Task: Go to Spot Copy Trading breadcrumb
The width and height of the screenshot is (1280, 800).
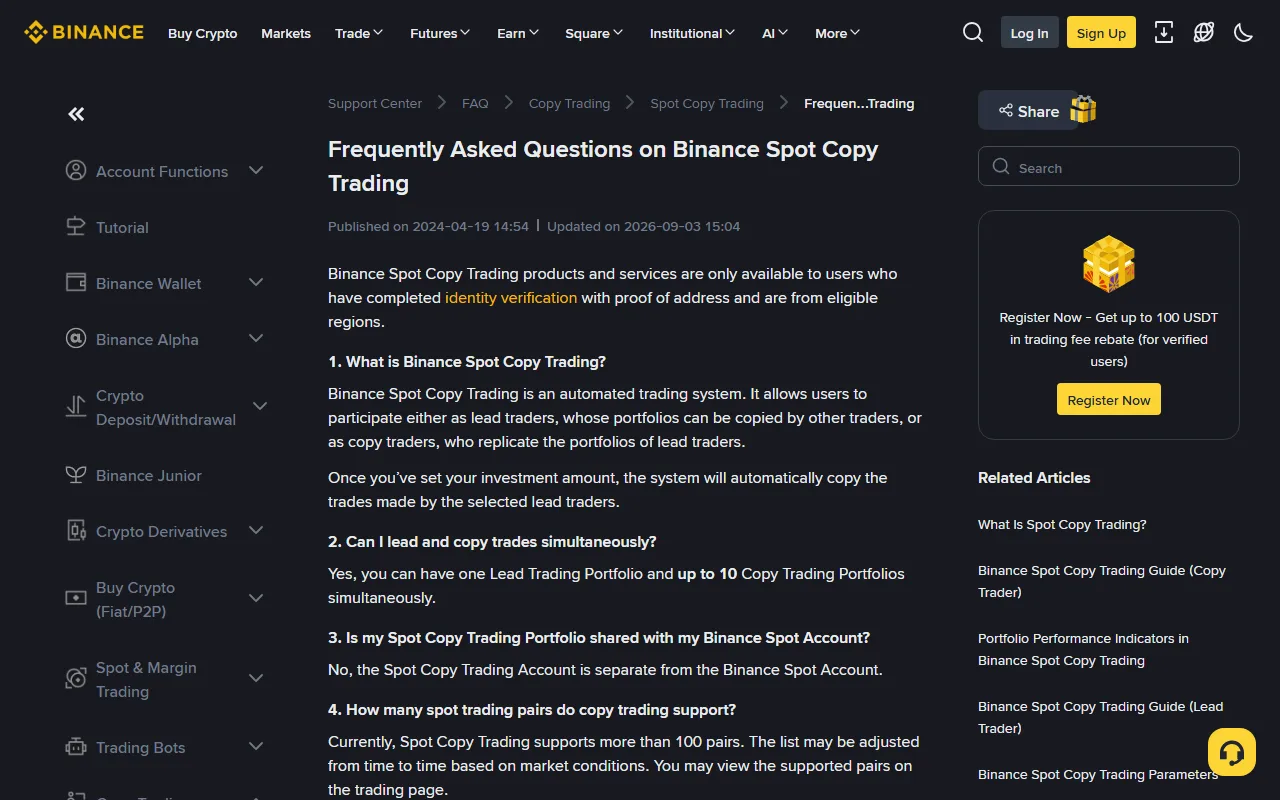Action: click(x=707, y=103)
